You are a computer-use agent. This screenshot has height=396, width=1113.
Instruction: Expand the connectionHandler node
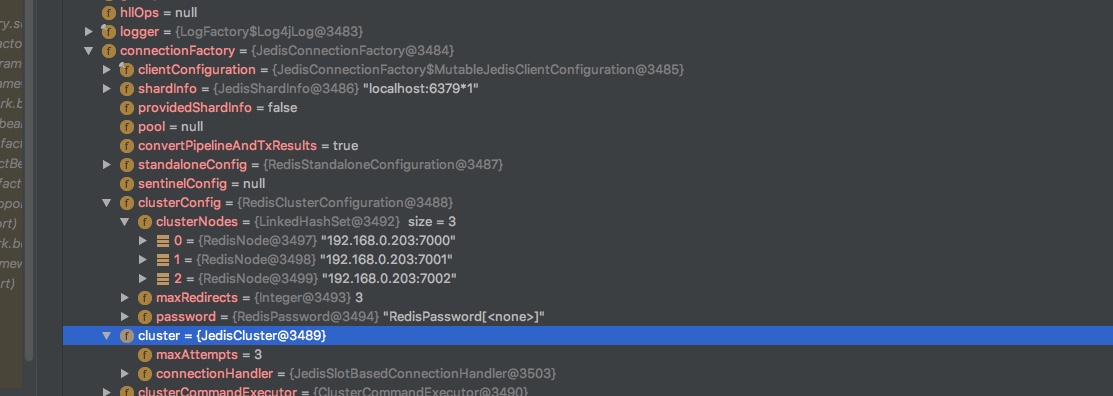pos(125,373)
